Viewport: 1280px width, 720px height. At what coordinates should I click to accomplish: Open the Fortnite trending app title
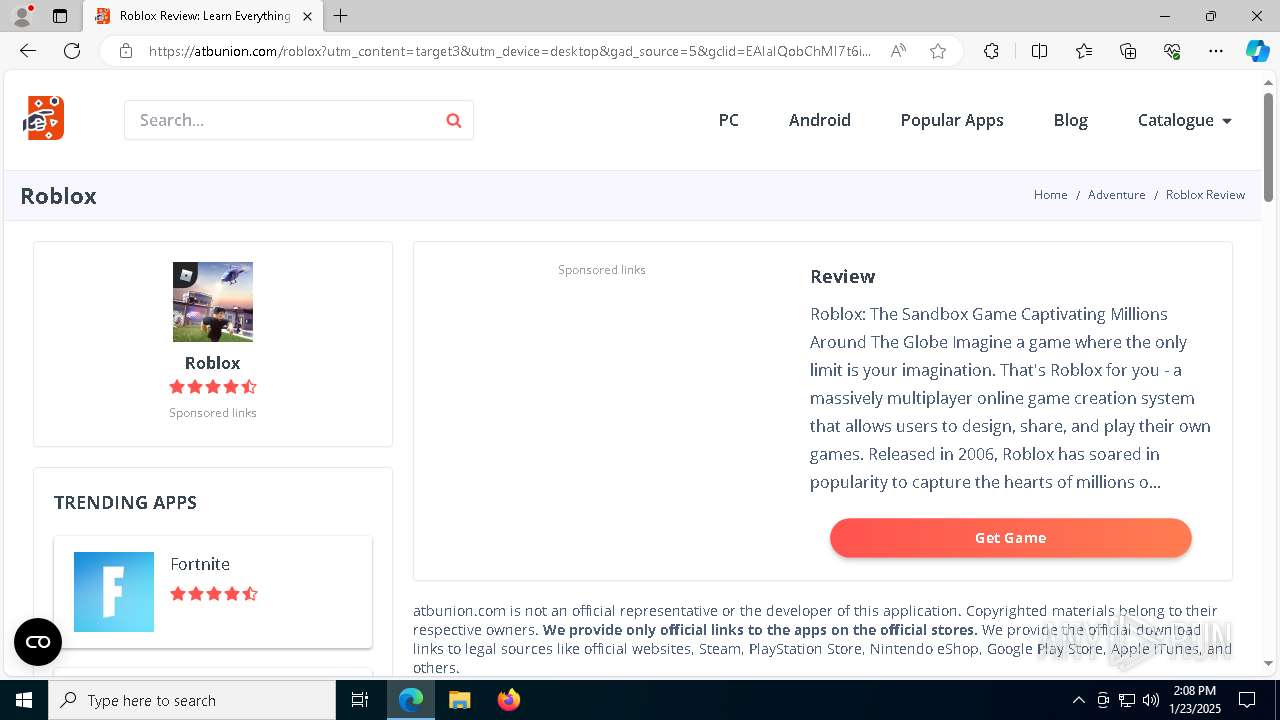[200, 564]
